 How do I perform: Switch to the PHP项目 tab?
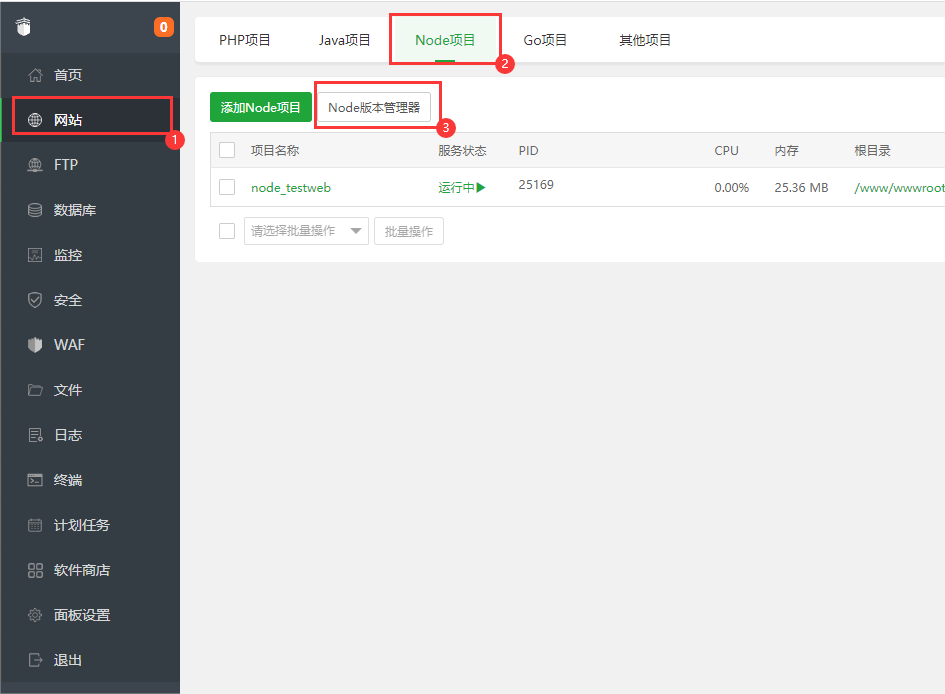tap(244, 40)
